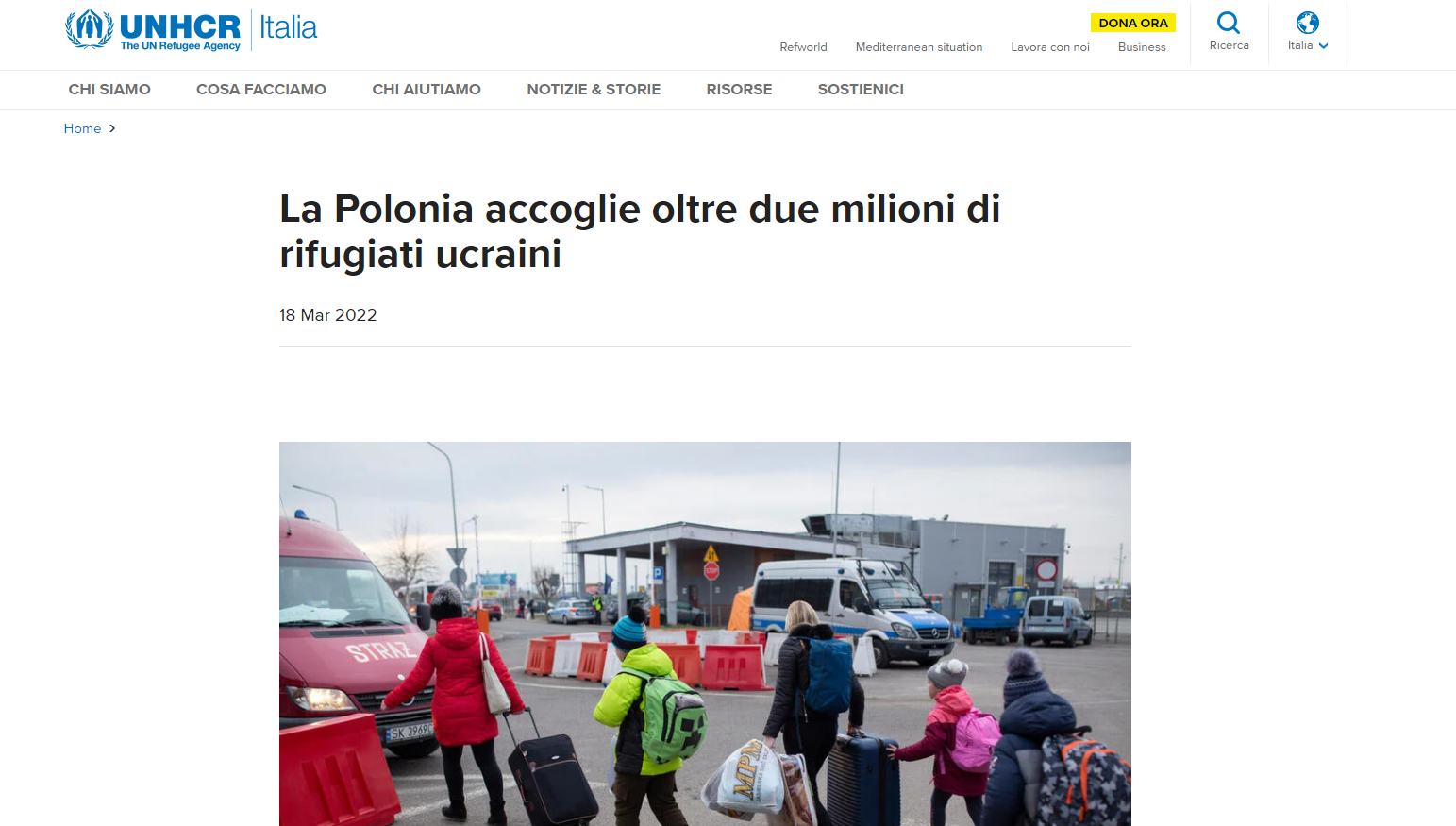Click the Ricerca label under search

tap(1229, 45)
